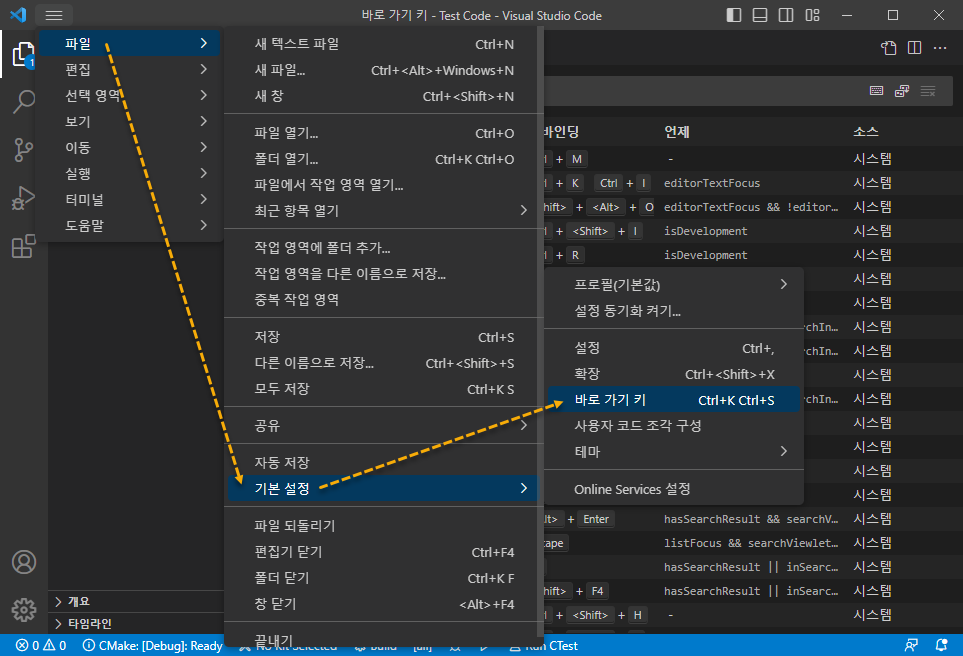
Task: Click 모두 저장 menu entry
Action: [383, 389]
